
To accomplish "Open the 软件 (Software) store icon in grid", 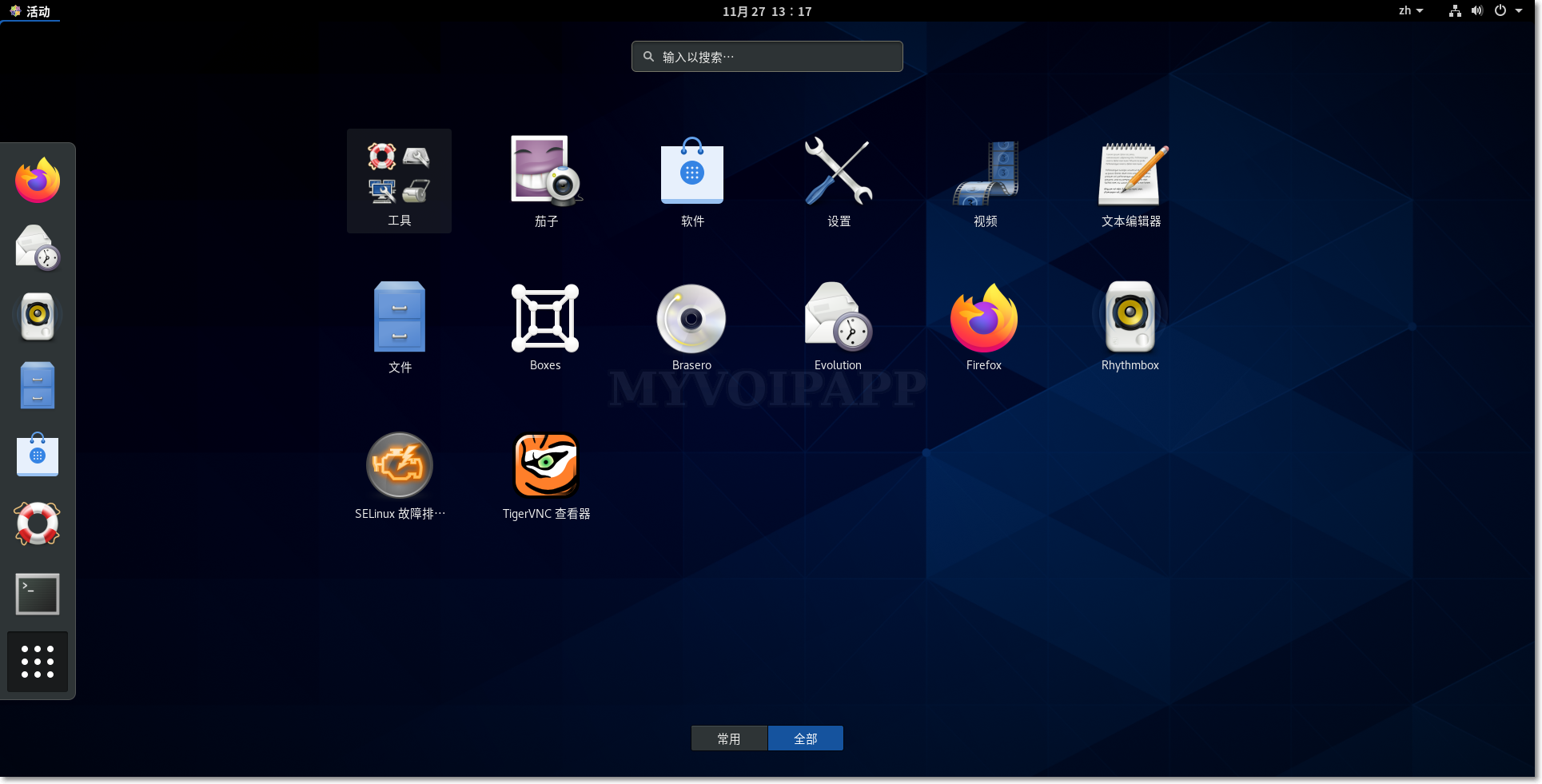I will (692, 181).
